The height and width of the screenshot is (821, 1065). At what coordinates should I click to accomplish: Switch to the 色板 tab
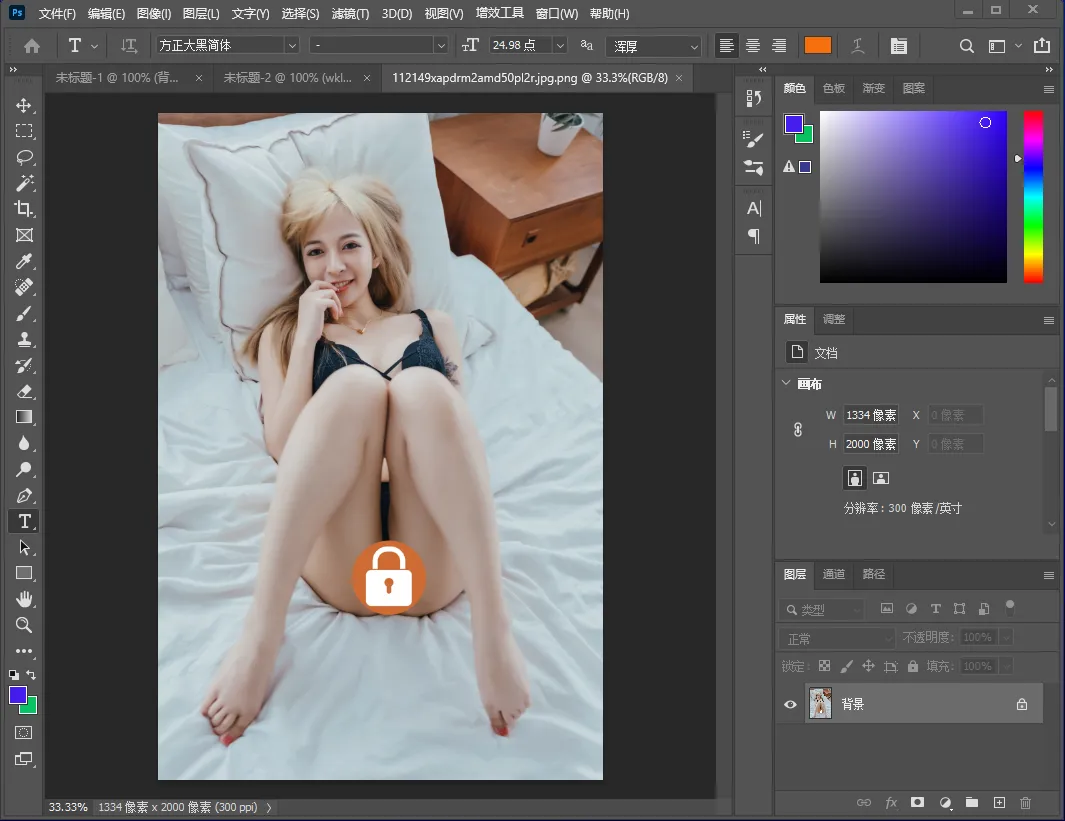(833, 88)
